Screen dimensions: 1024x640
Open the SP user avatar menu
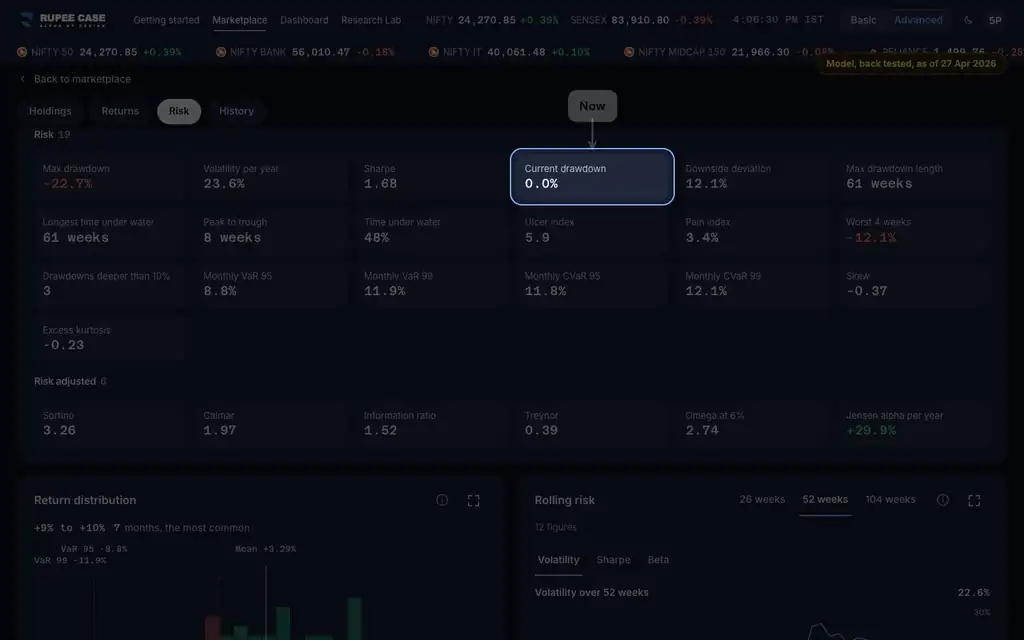995,20
